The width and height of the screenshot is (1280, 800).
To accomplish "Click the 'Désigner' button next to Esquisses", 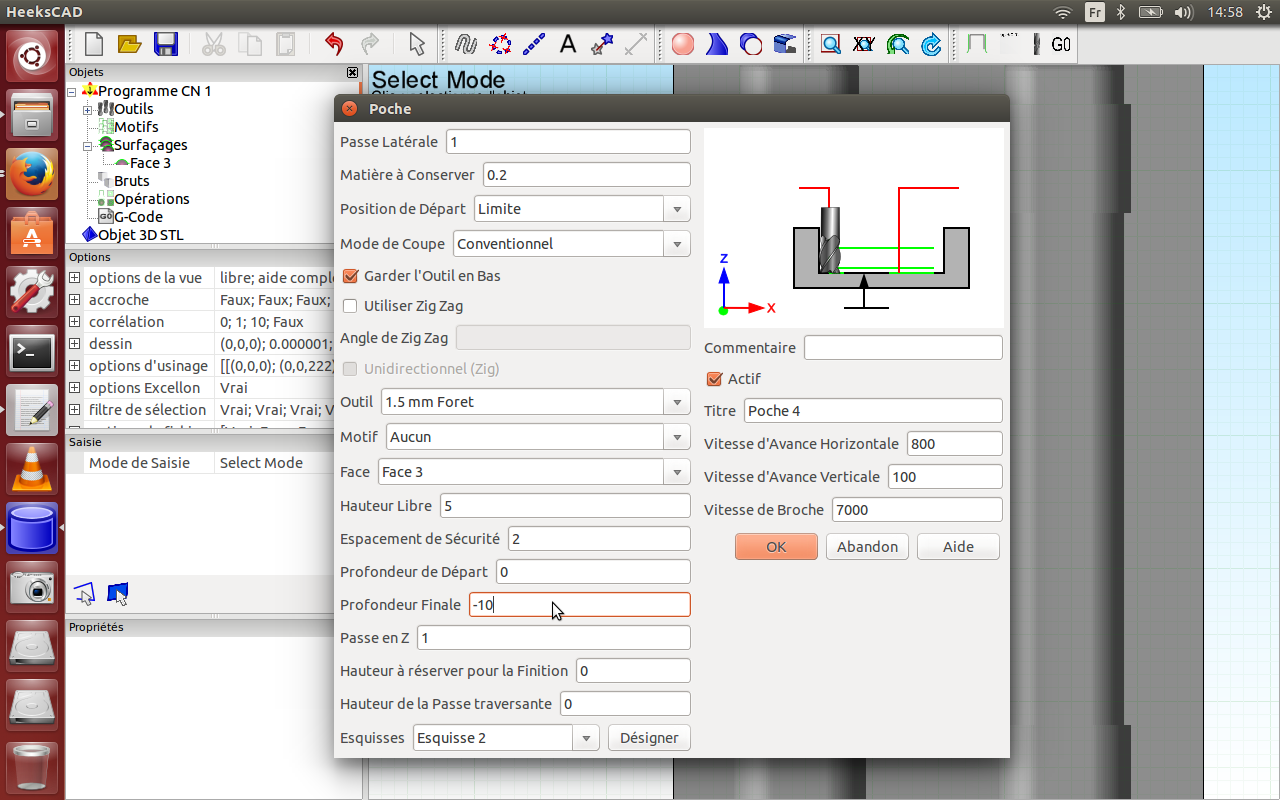I will click(649, 738).
